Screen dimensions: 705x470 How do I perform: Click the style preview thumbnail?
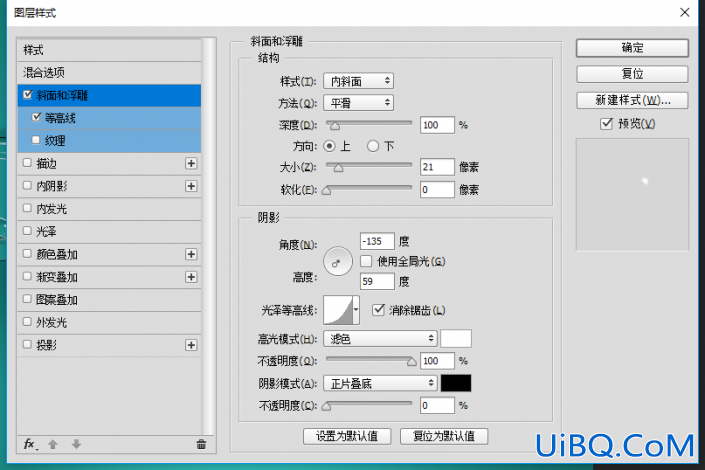[x=632, y=194]
